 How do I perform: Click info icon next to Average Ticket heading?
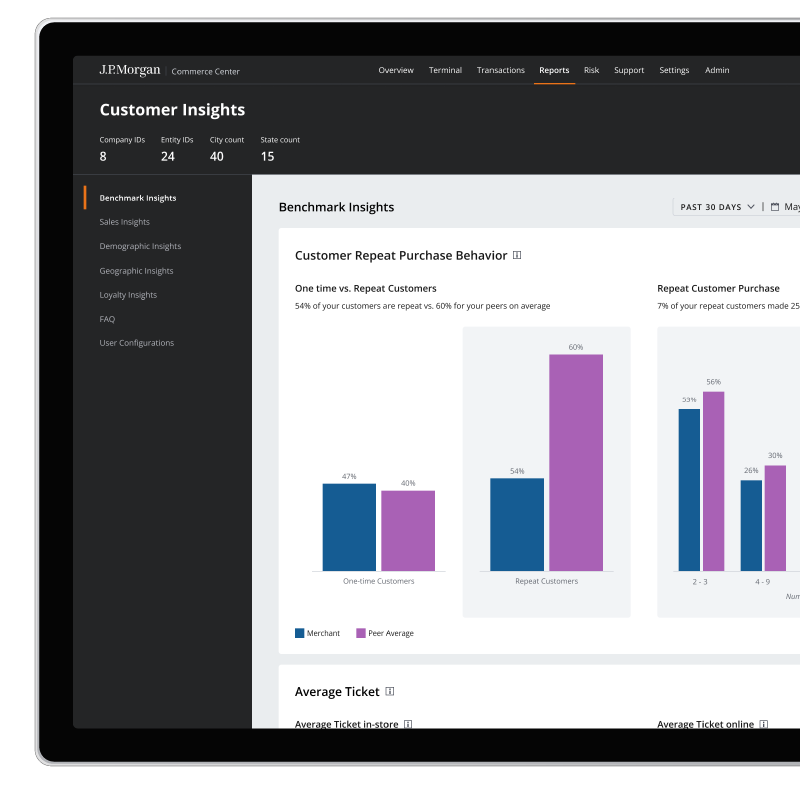point(390,691)
